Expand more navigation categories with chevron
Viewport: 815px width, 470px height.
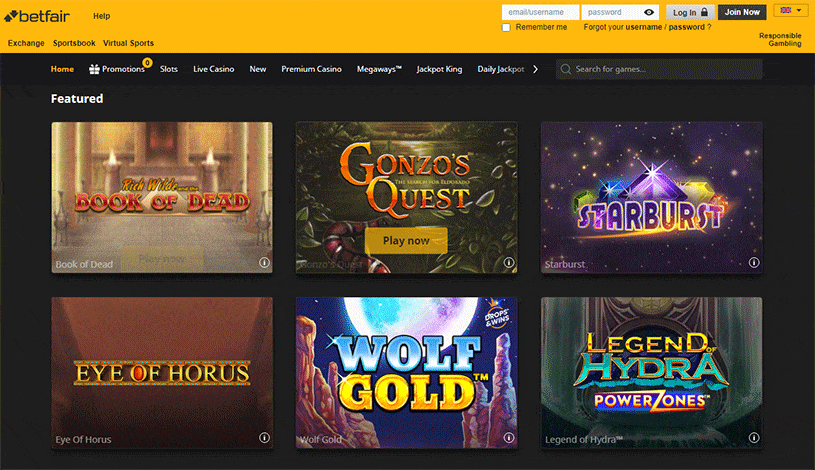coord(535,69)
